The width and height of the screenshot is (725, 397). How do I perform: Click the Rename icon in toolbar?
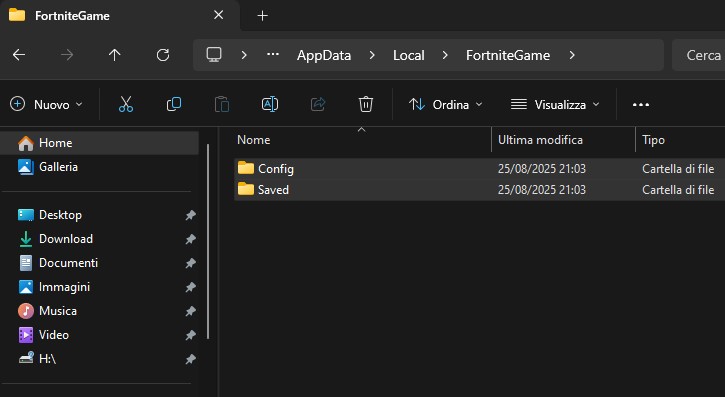tap(270, 104)
